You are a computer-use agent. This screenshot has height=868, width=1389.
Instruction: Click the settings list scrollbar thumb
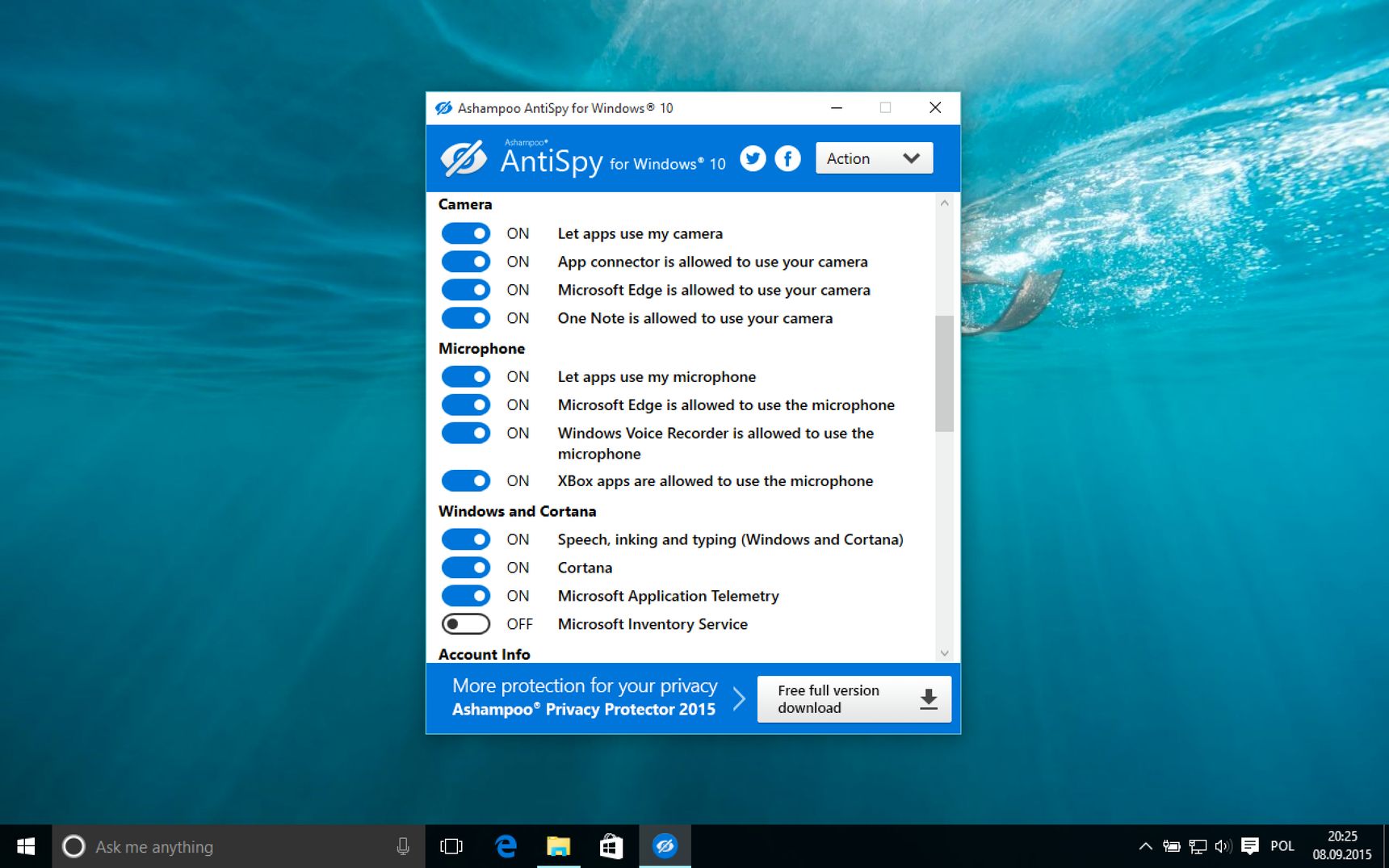[944, 373]
